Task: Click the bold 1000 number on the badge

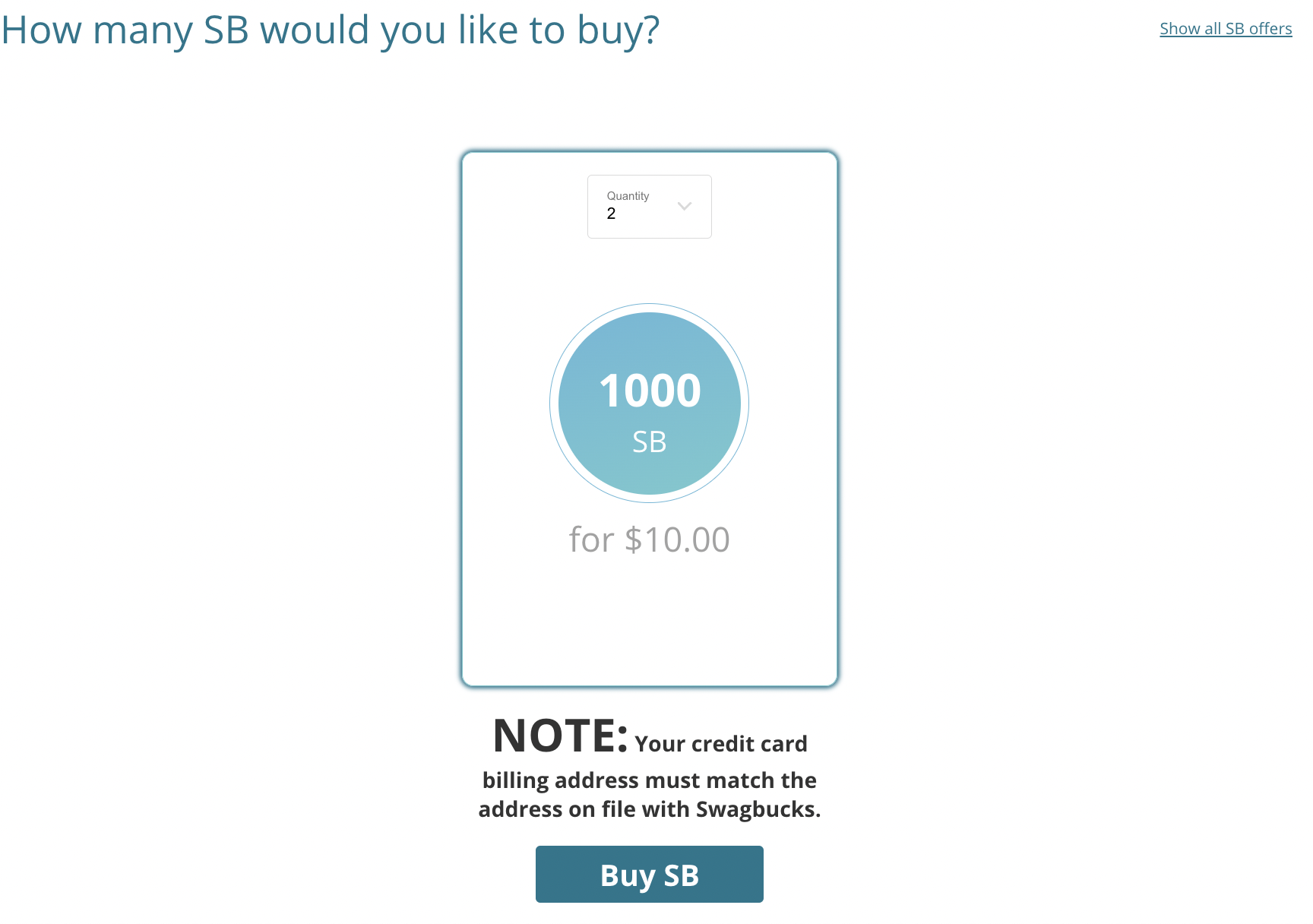Action: click(649, 391)
